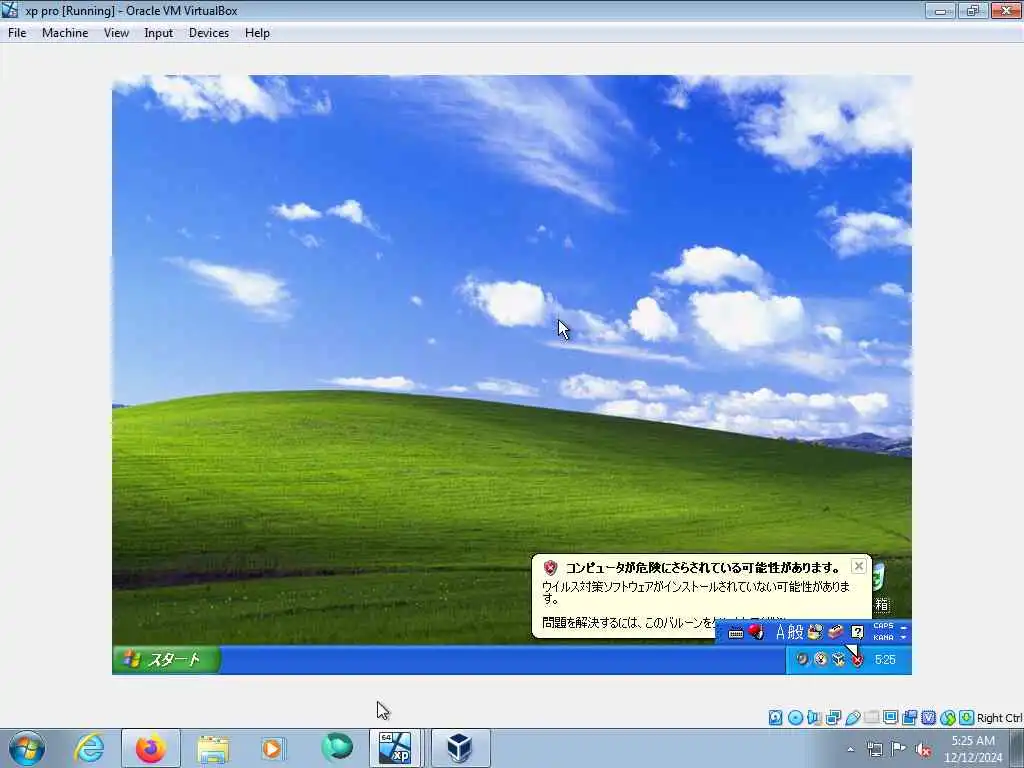This screenshot has width=1024, height=768.
Task: Open the Devices menu
Action: coord(209,33)
